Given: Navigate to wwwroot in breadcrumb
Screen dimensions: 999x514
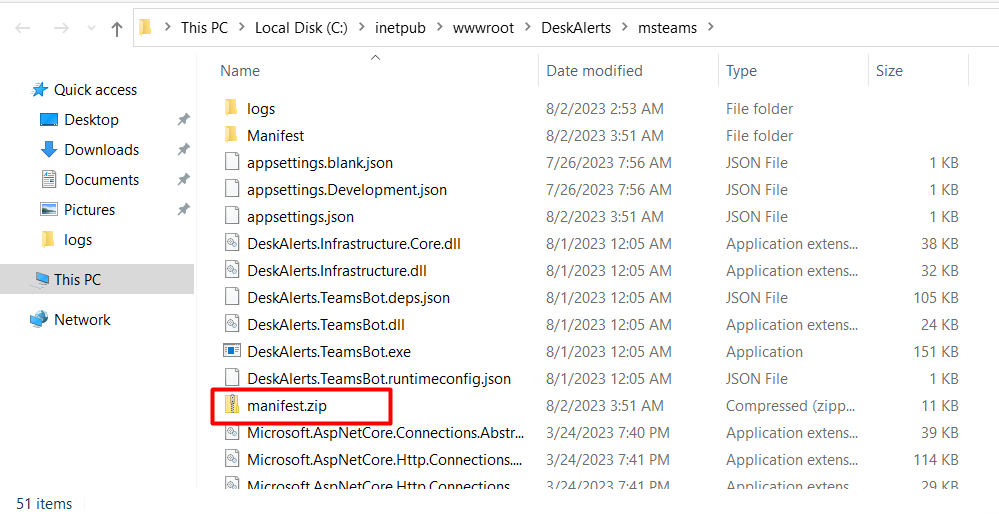Looking at the screenshot, I should click(483, 27).
